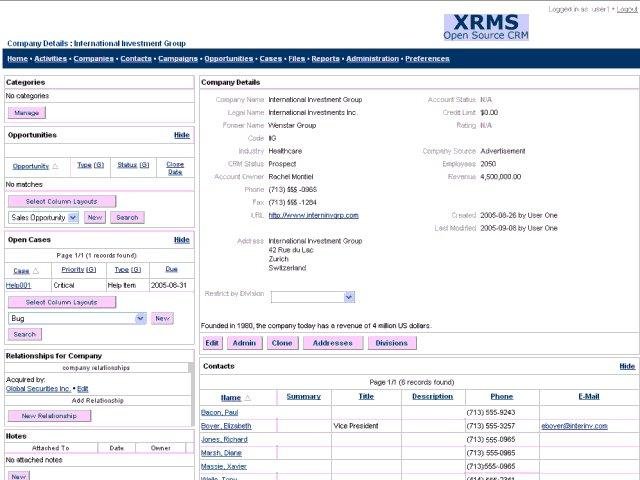The width and height of the screenshot is (640, 480).
Task: Sort cases by Priority column
Action: click(x=79, y=270)
